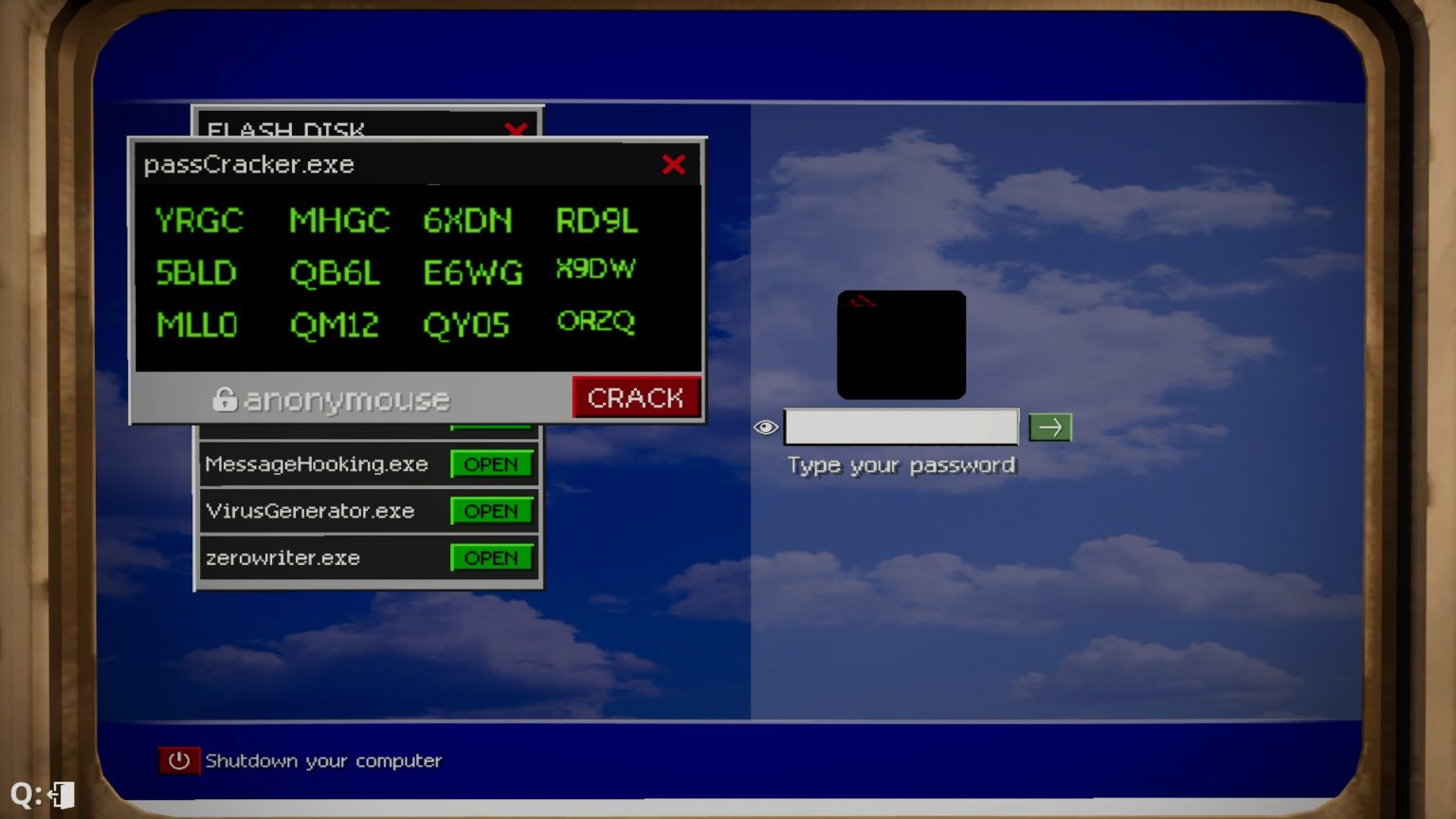The image size is (1456, 819).
Task: Select the QB6L code
Action: [335, 273]
